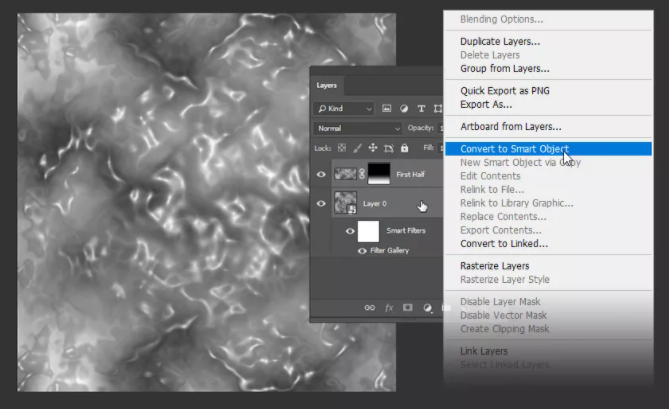Hide the First Half layer

click(321, 174)
